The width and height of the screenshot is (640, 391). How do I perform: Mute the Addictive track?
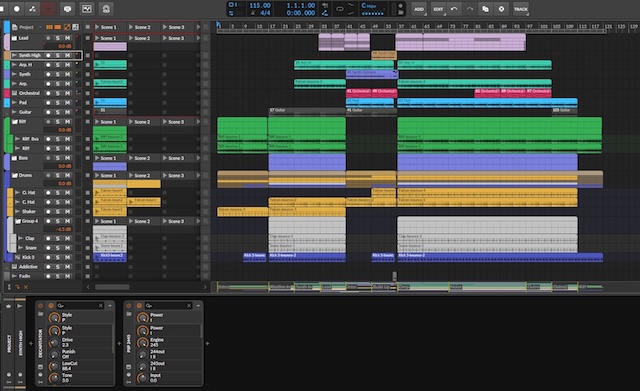click(x=67, y=267)
